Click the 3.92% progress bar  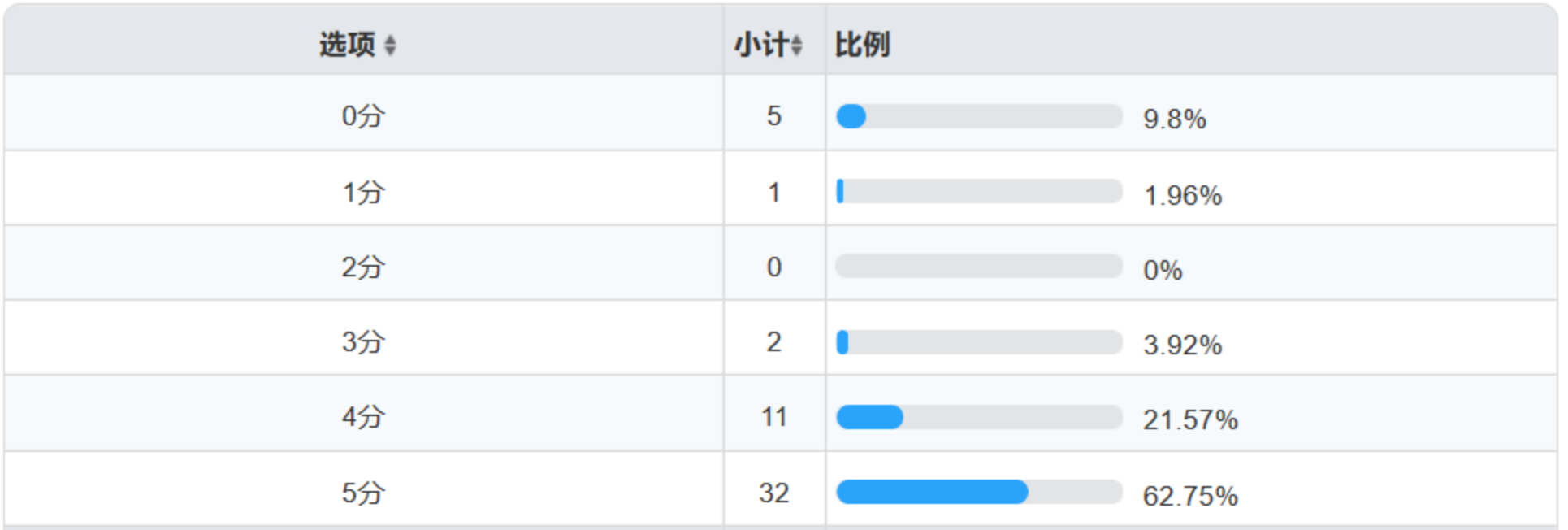click(979, 342)
